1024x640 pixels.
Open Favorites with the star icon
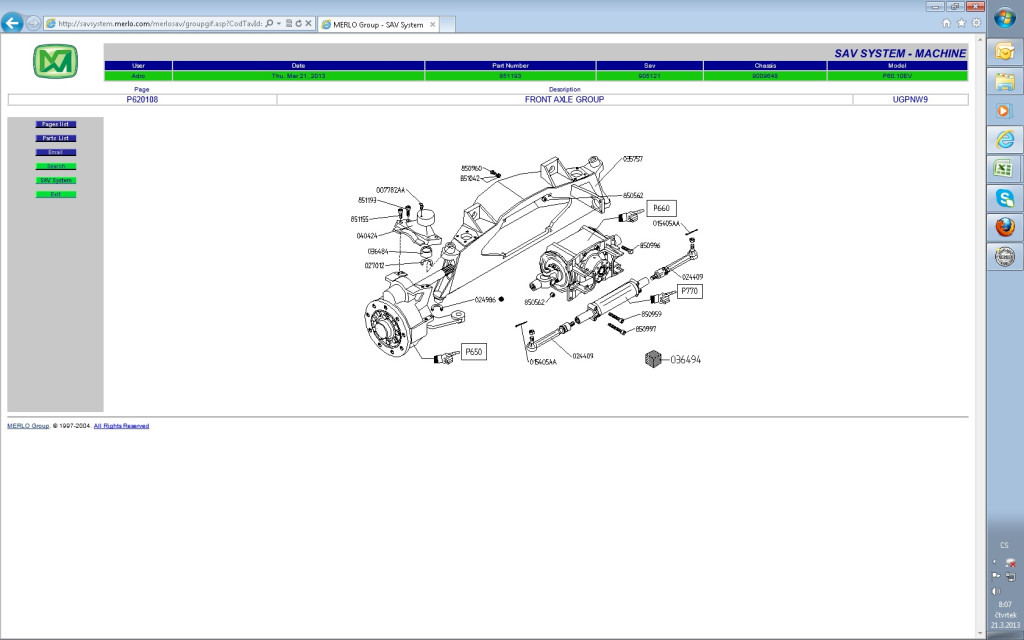961,23
